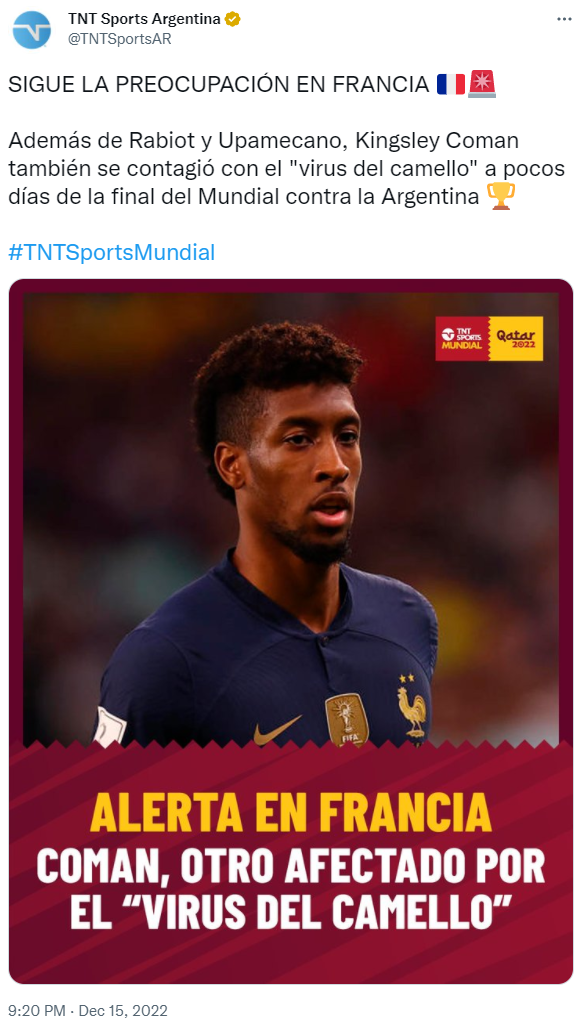The height and width of the screenshot is (1025, 588).
Task: Open the #TNTSportsMundial hashtag
Action: (111, 252)
